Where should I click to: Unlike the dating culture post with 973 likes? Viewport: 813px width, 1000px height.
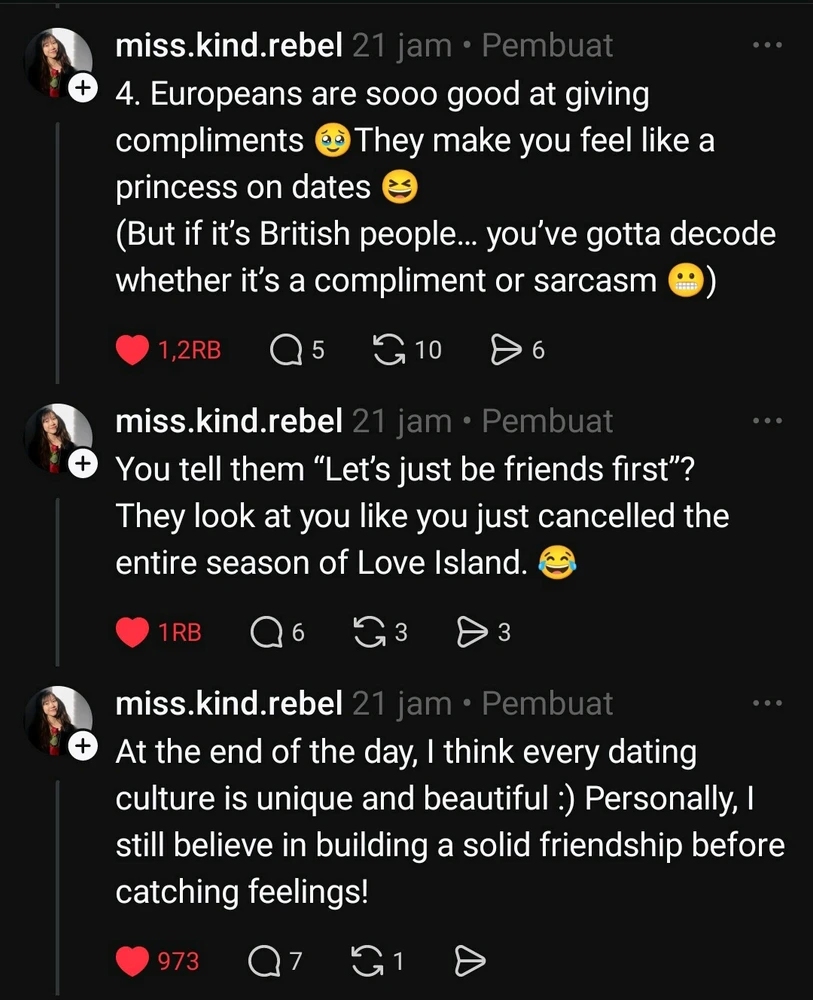132,961
